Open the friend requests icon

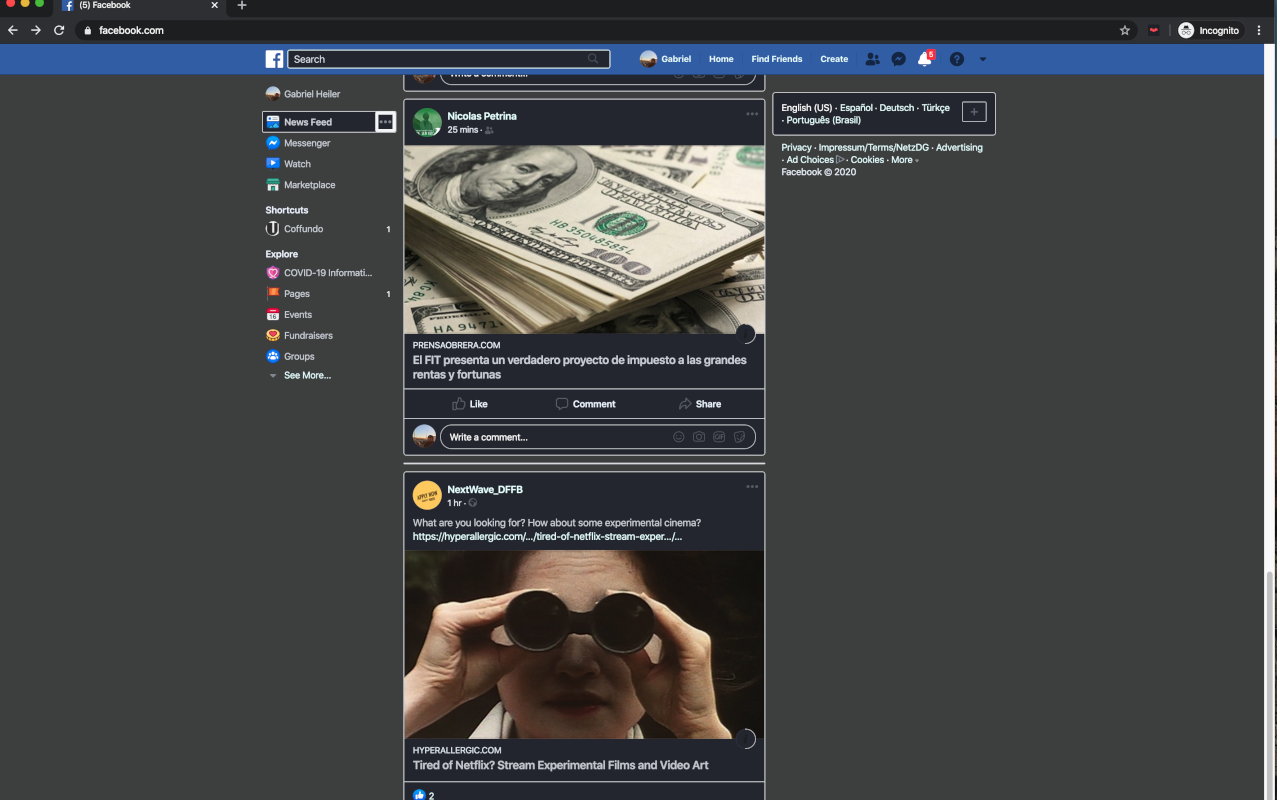click(872, 59)
